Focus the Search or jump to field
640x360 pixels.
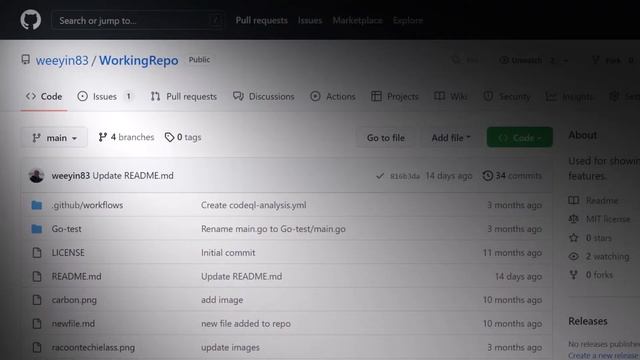pyautogui.click(x=138, y=20)
